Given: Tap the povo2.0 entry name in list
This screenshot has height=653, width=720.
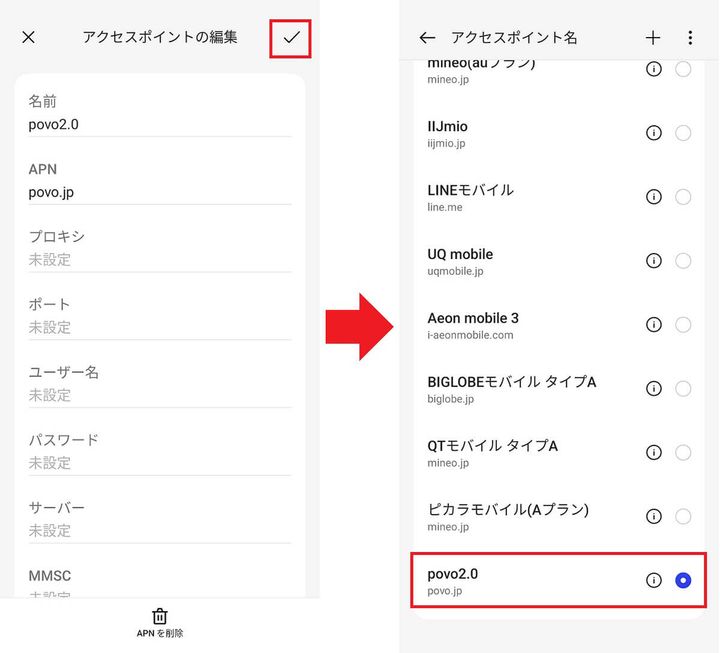Looking at the screenshot, I should (x=452, y=574).
